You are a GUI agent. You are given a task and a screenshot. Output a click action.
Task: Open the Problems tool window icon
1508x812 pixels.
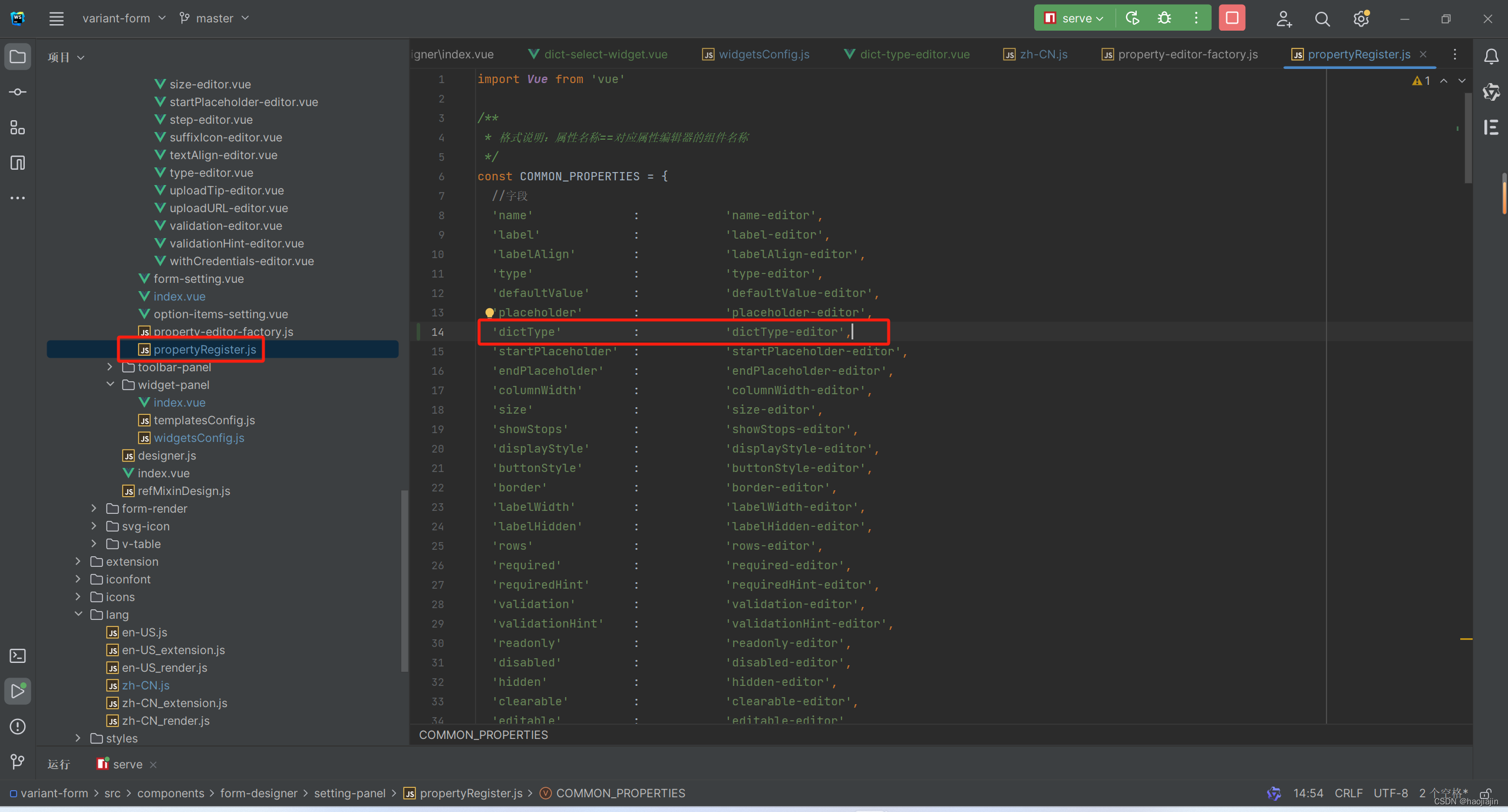(18, 727)
